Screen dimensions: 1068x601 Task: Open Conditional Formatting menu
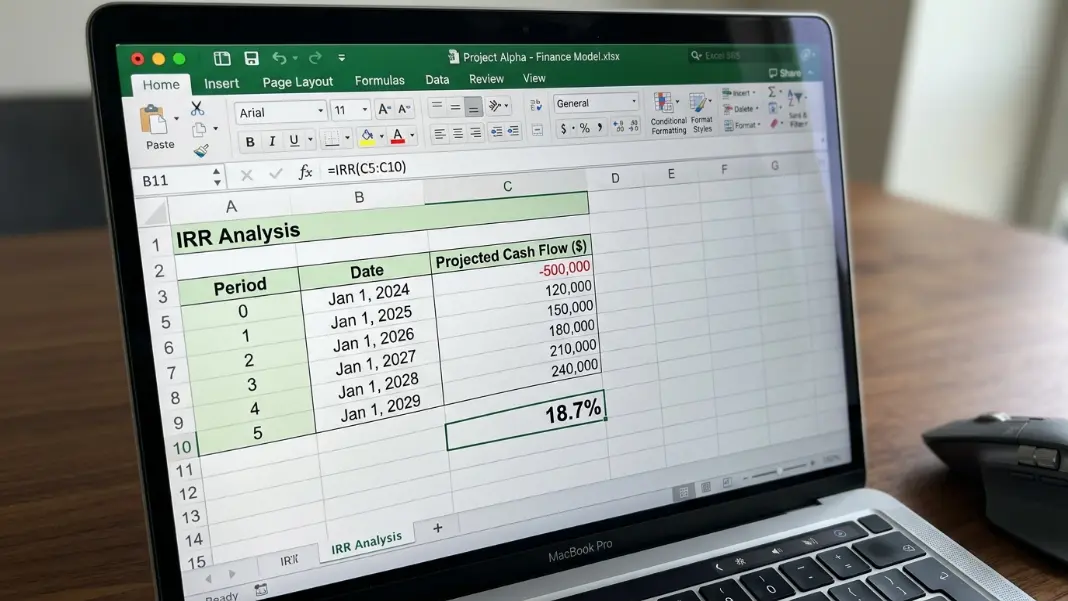coord(668,114)
